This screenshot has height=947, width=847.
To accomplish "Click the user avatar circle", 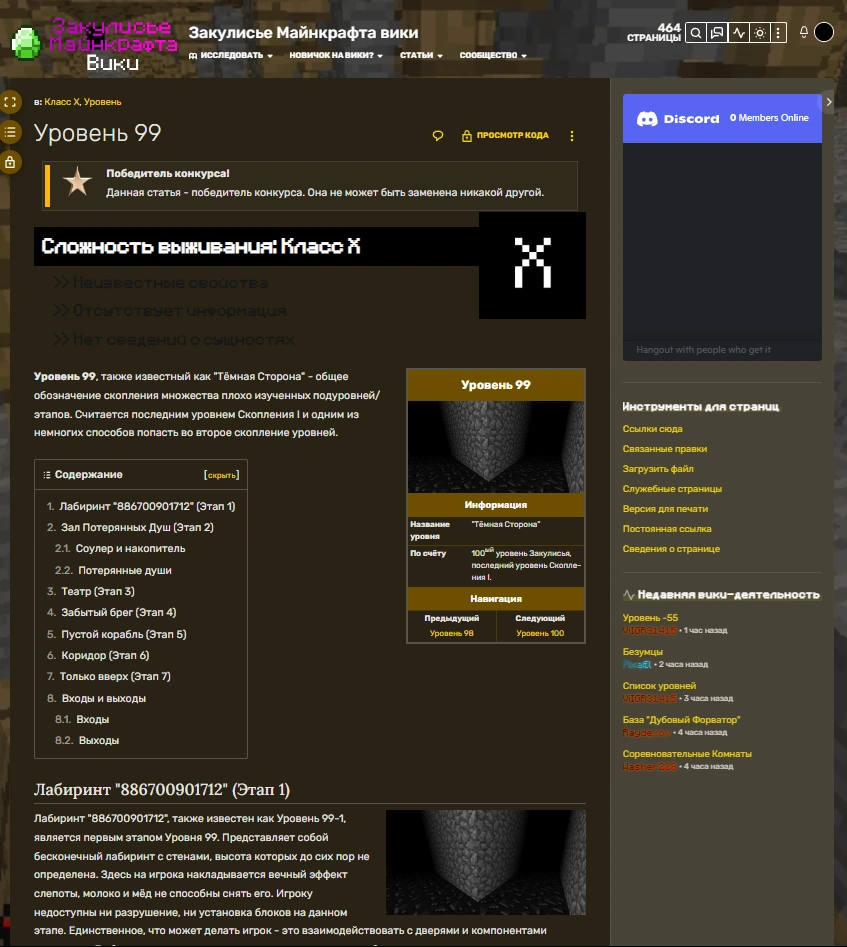I will tap(824, 32).
